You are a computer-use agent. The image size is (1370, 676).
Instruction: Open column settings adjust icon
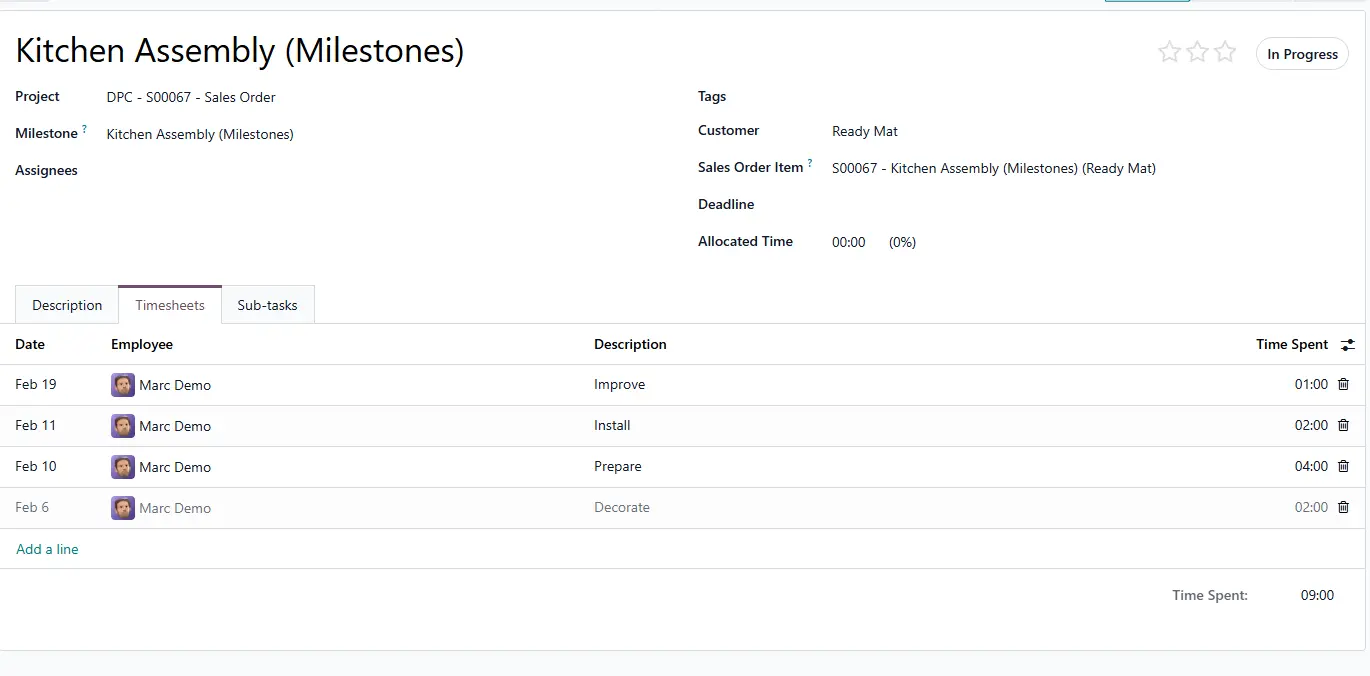click(x=1348, y=345)
